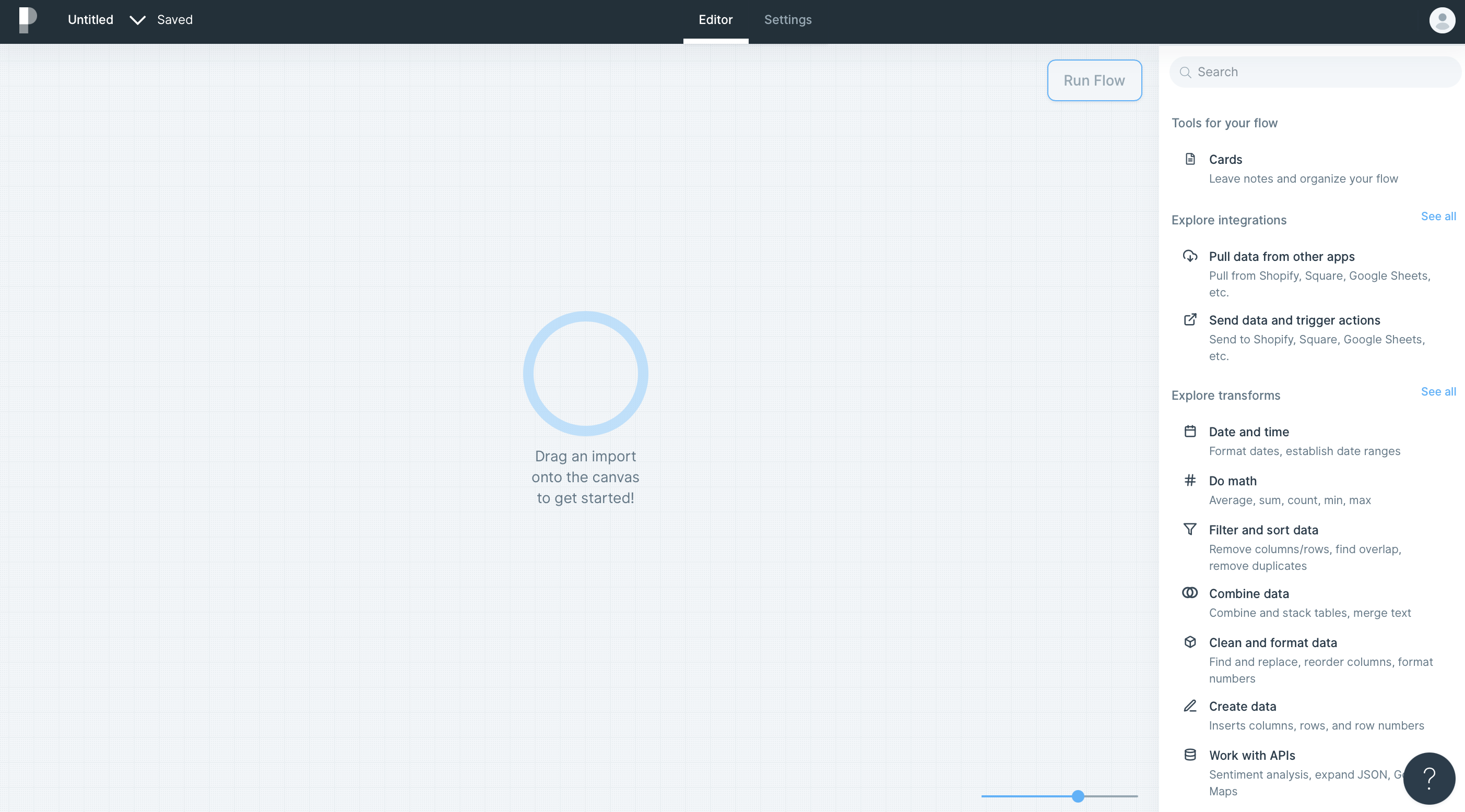This screenshot has height=812, width=1465.
Task: Click the canvas zoom slider handle
Action: tap(1078, 796)
